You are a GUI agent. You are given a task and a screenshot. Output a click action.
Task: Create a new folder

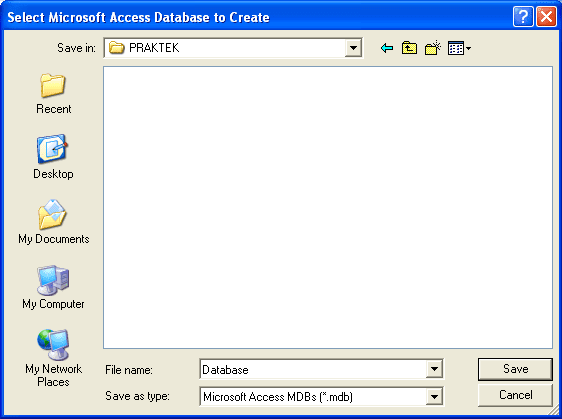(x=433, y=48)
